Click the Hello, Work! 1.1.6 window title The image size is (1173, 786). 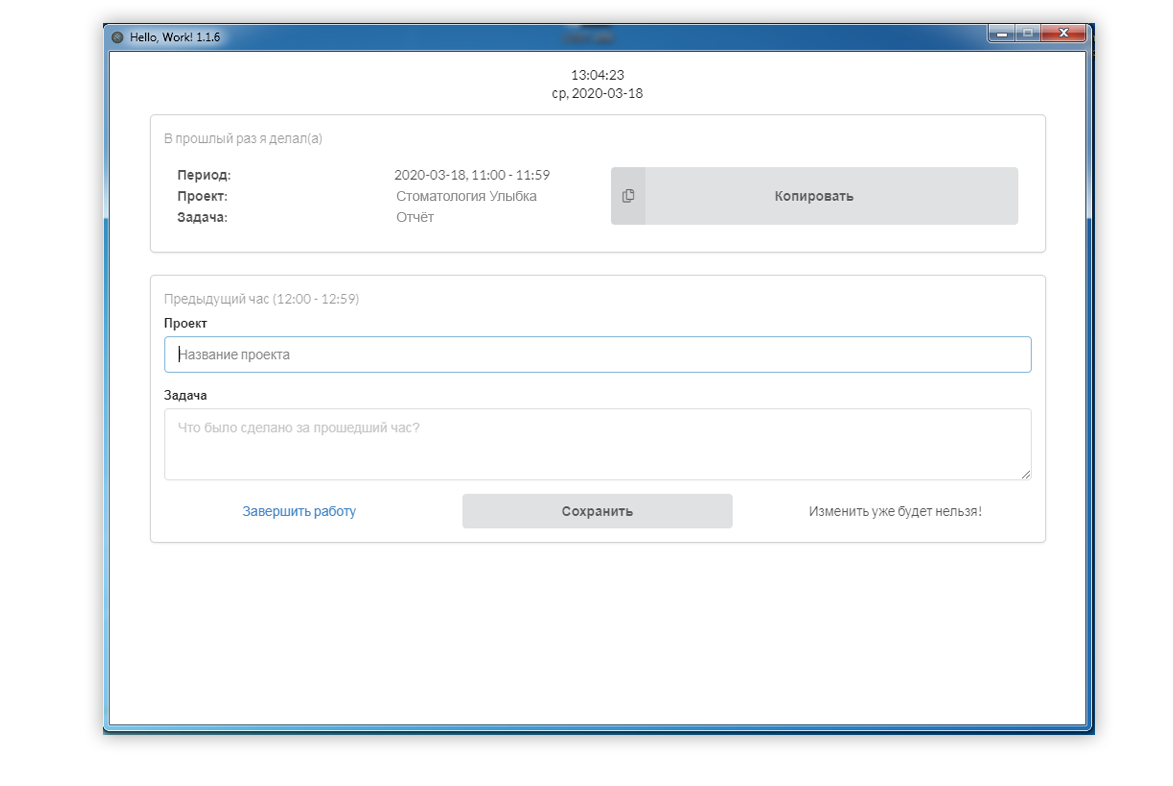pyautogui.click(x=175, y=37)
